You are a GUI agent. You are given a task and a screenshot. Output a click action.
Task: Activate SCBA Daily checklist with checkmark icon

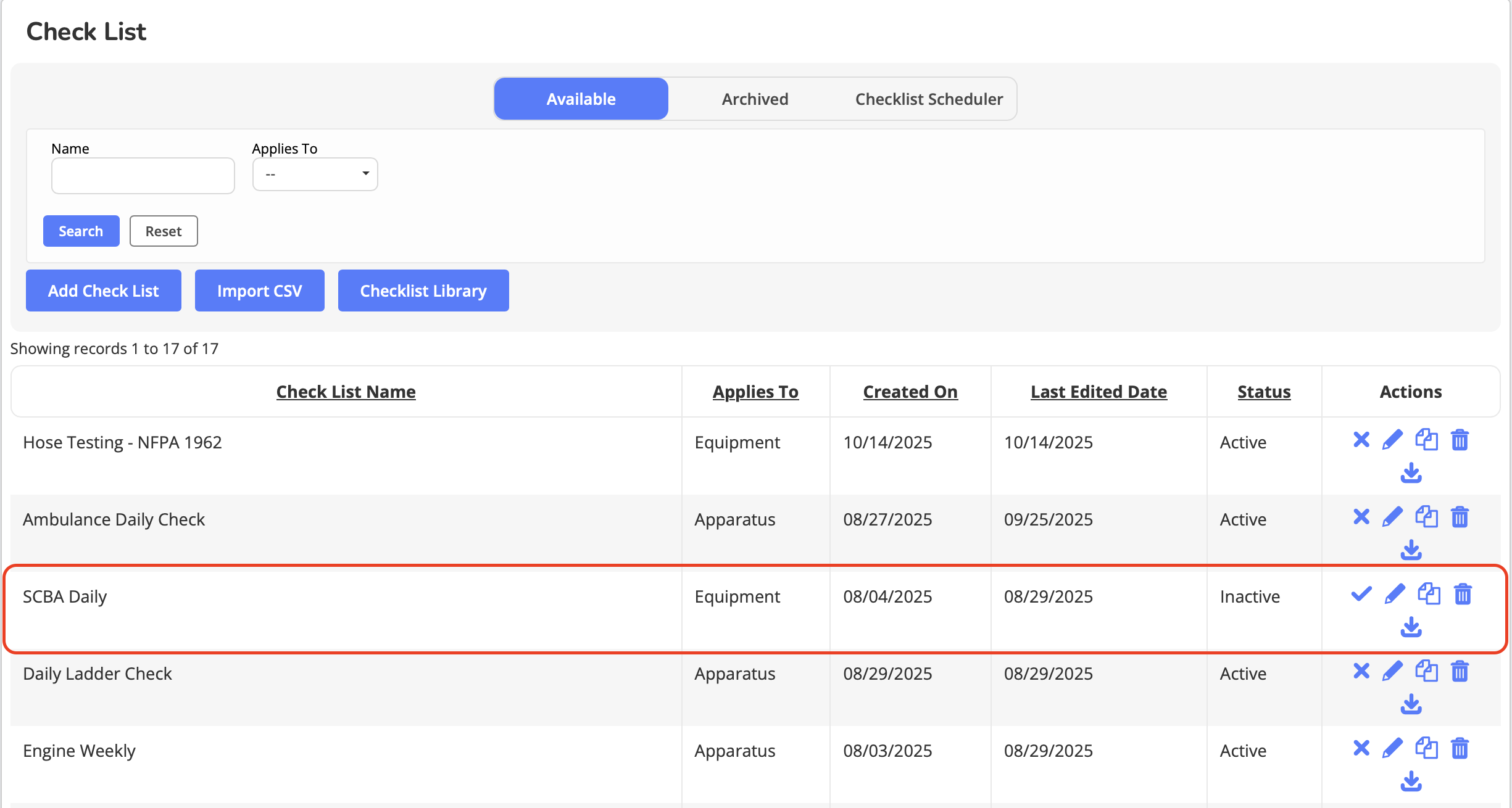click(1361, 594)
